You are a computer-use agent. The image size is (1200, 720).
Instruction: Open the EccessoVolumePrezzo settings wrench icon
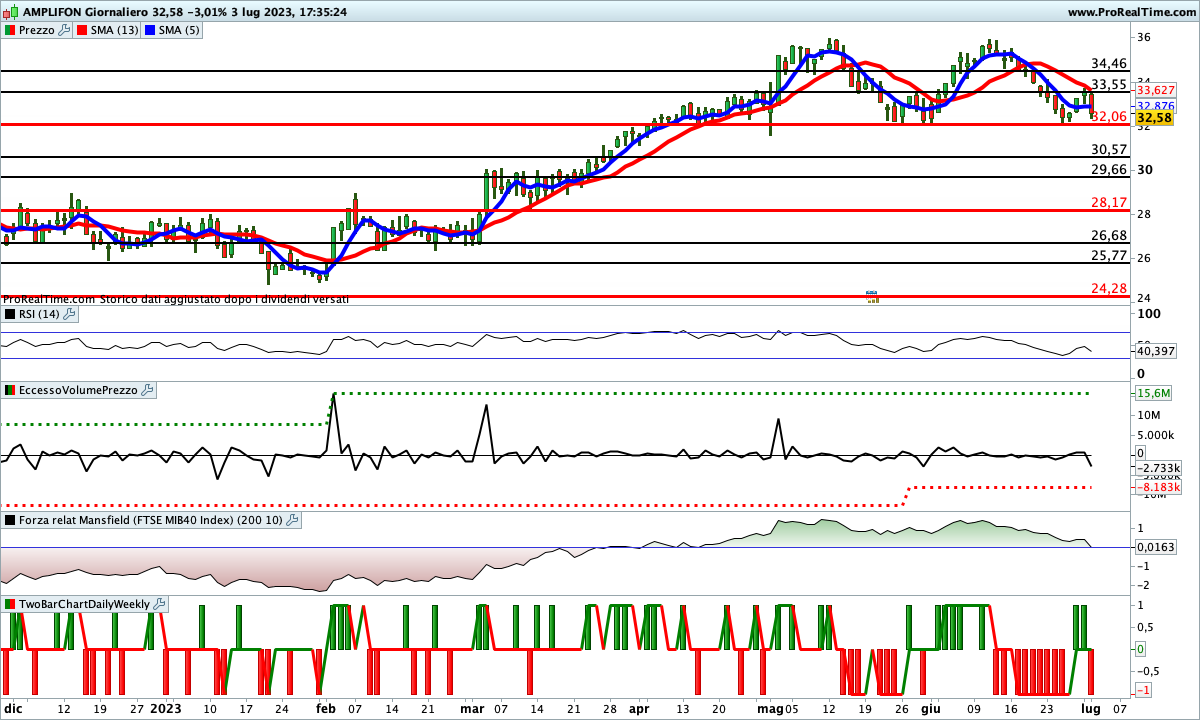tap(146, 390)
